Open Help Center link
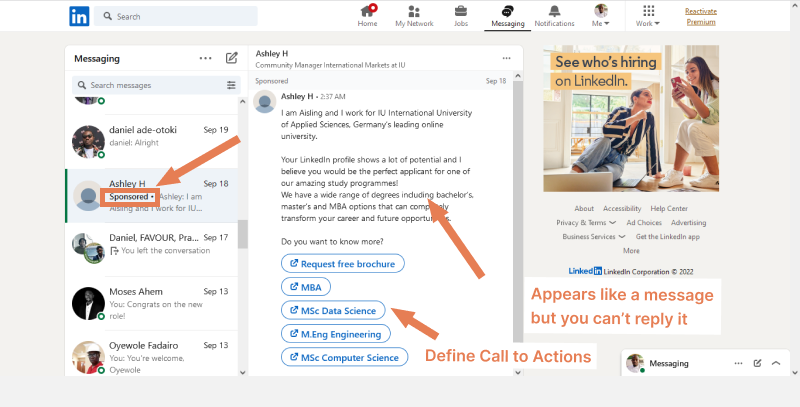Screen dimensions: 800x407 point(669,208)
